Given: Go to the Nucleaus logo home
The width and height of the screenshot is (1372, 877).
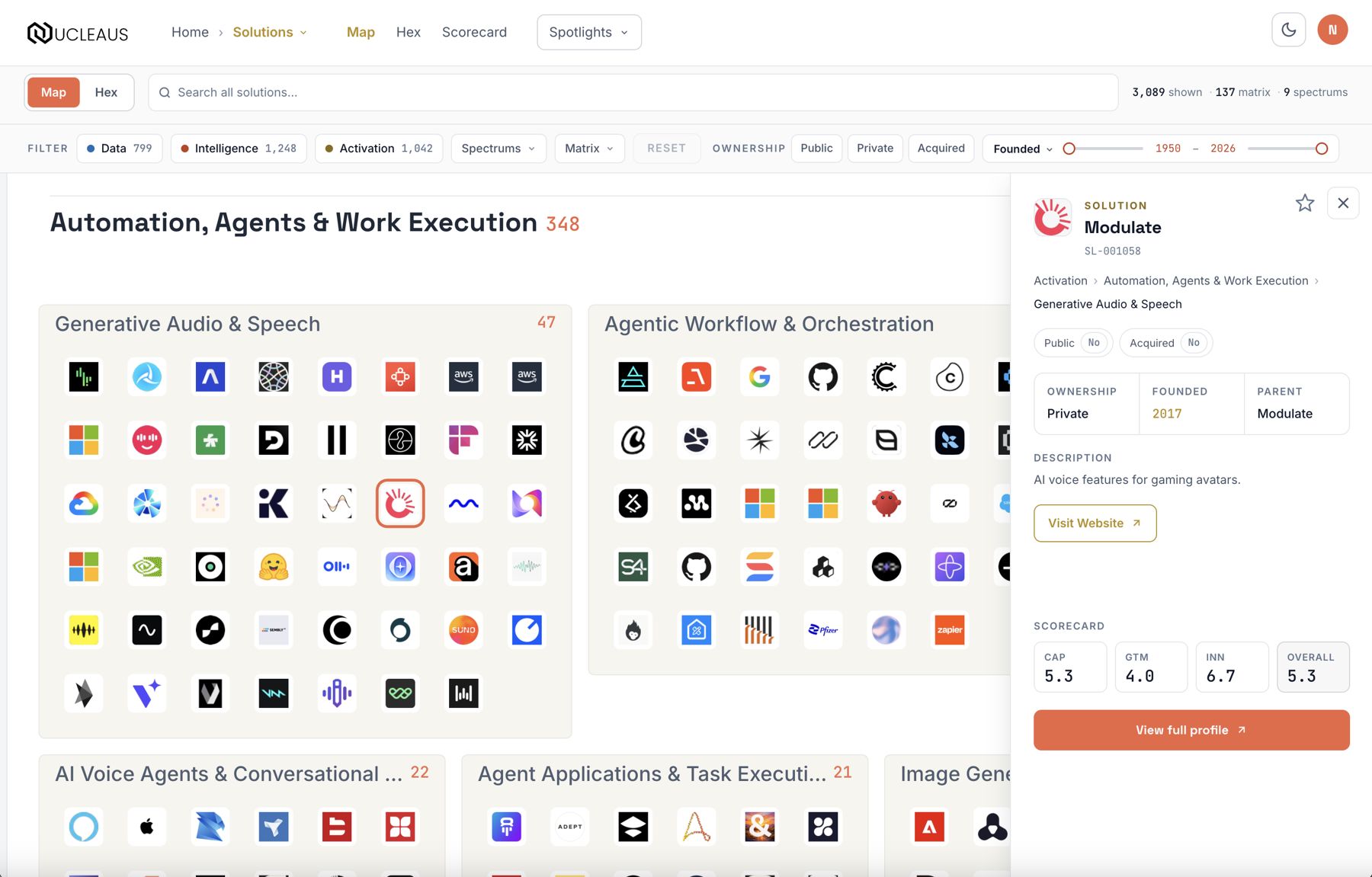Looking at the screenshot, I should [x=78, y=33].
